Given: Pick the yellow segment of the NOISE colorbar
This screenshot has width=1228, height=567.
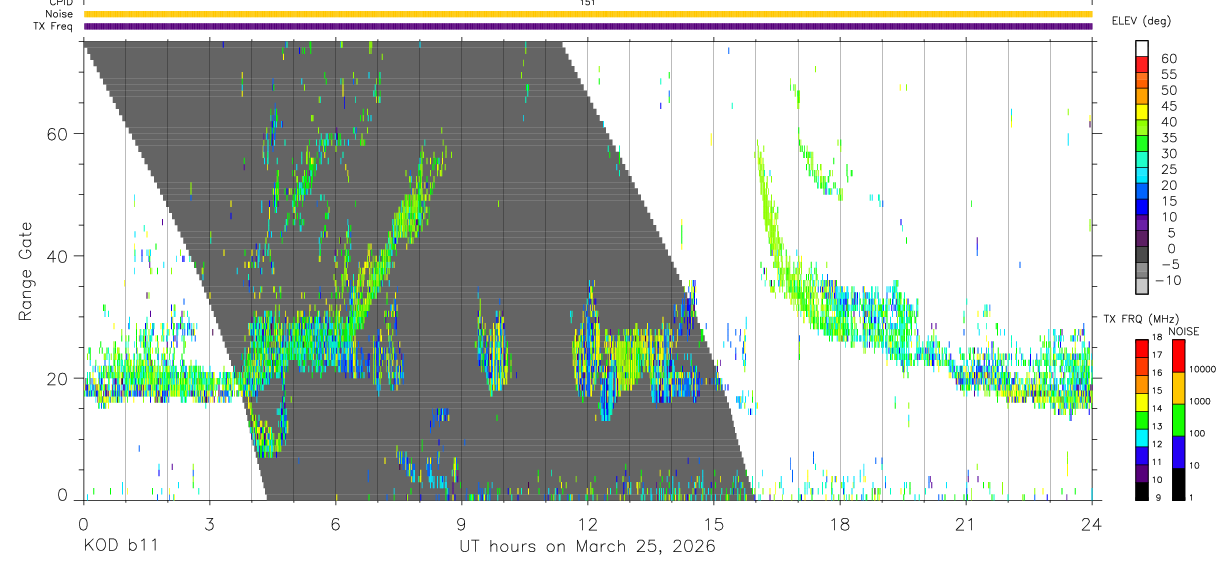Looking at the screenshot, I should click(x=1178, y=388).
